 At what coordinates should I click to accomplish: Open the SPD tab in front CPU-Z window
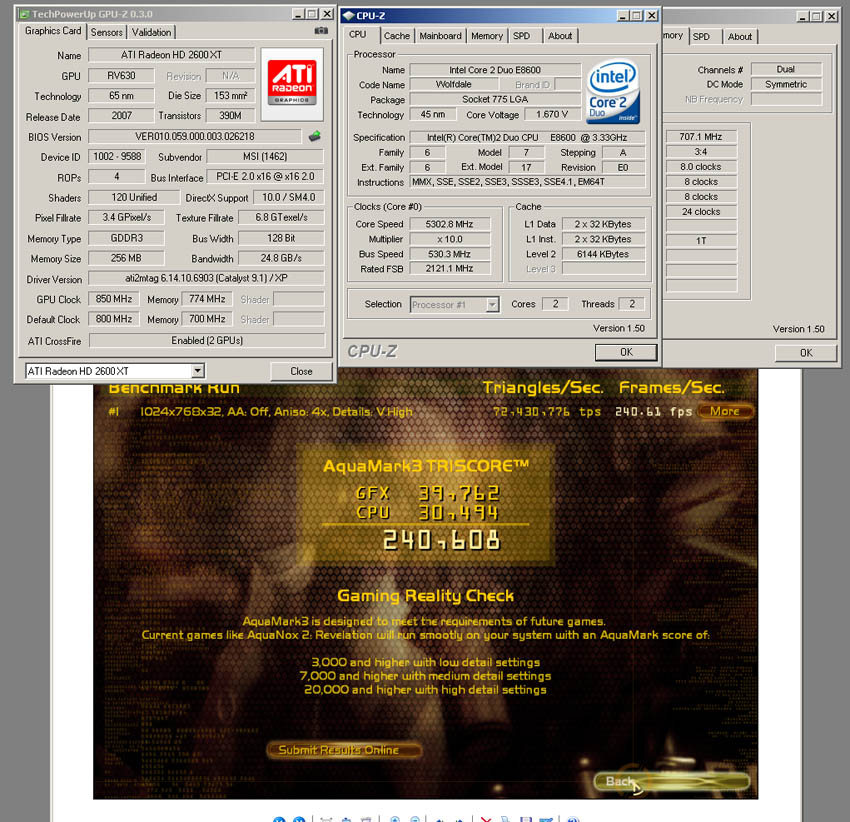[x=521, y=36]
